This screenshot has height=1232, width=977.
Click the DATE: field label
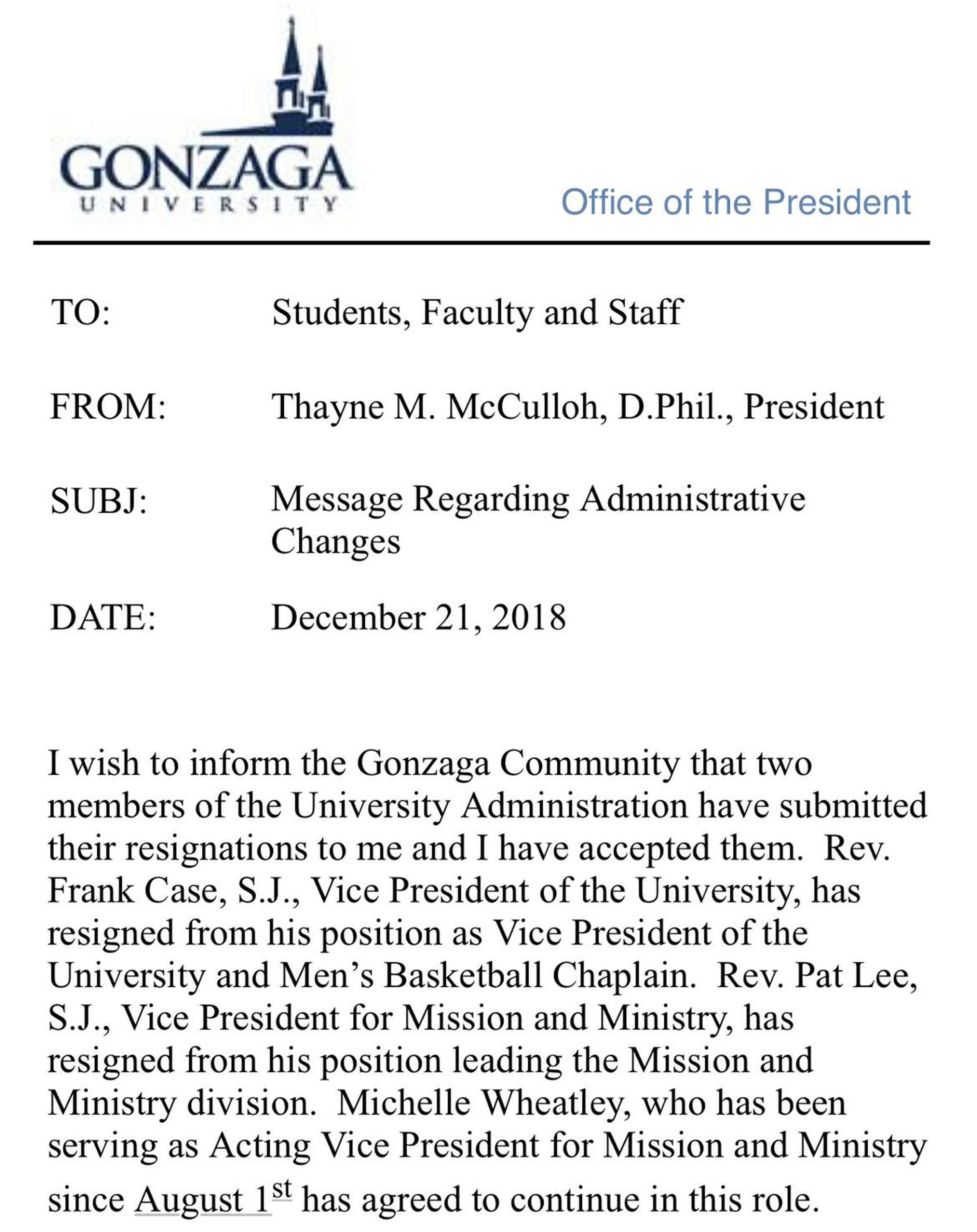point(103,618)
